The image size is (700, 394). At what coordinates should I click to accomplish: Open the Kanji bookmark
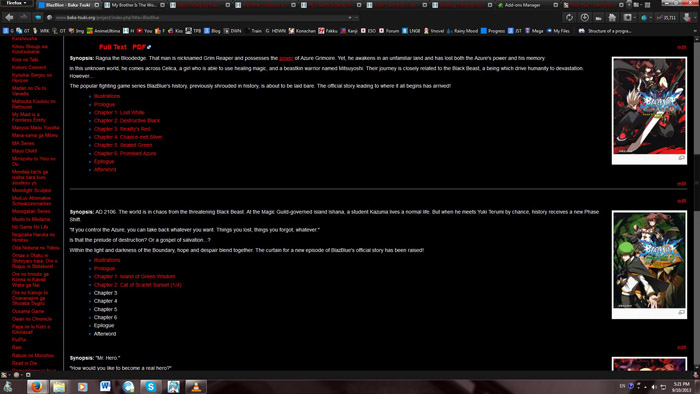click(350, 31)
